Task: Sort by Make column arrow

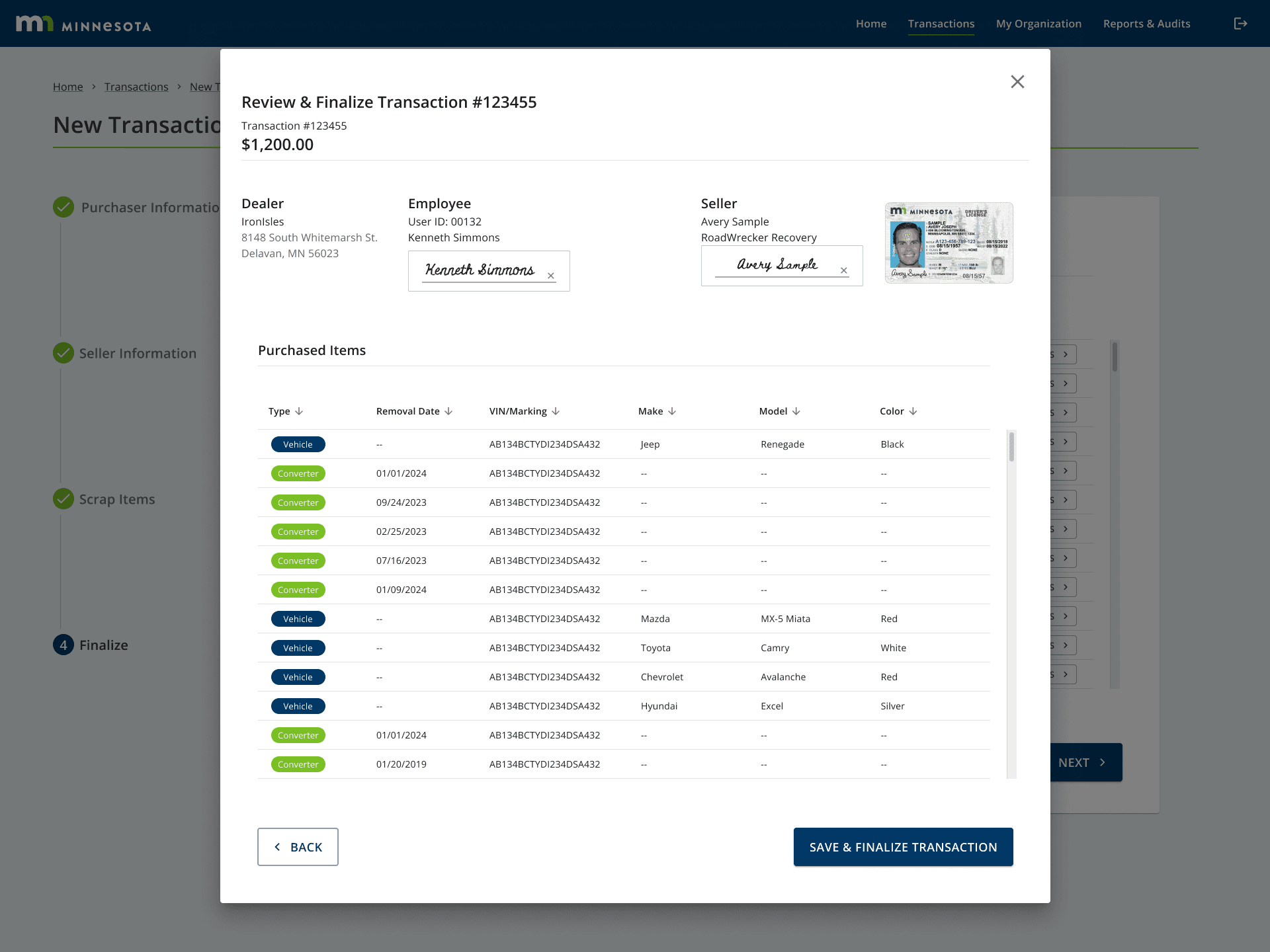Action: pos(672,411)
